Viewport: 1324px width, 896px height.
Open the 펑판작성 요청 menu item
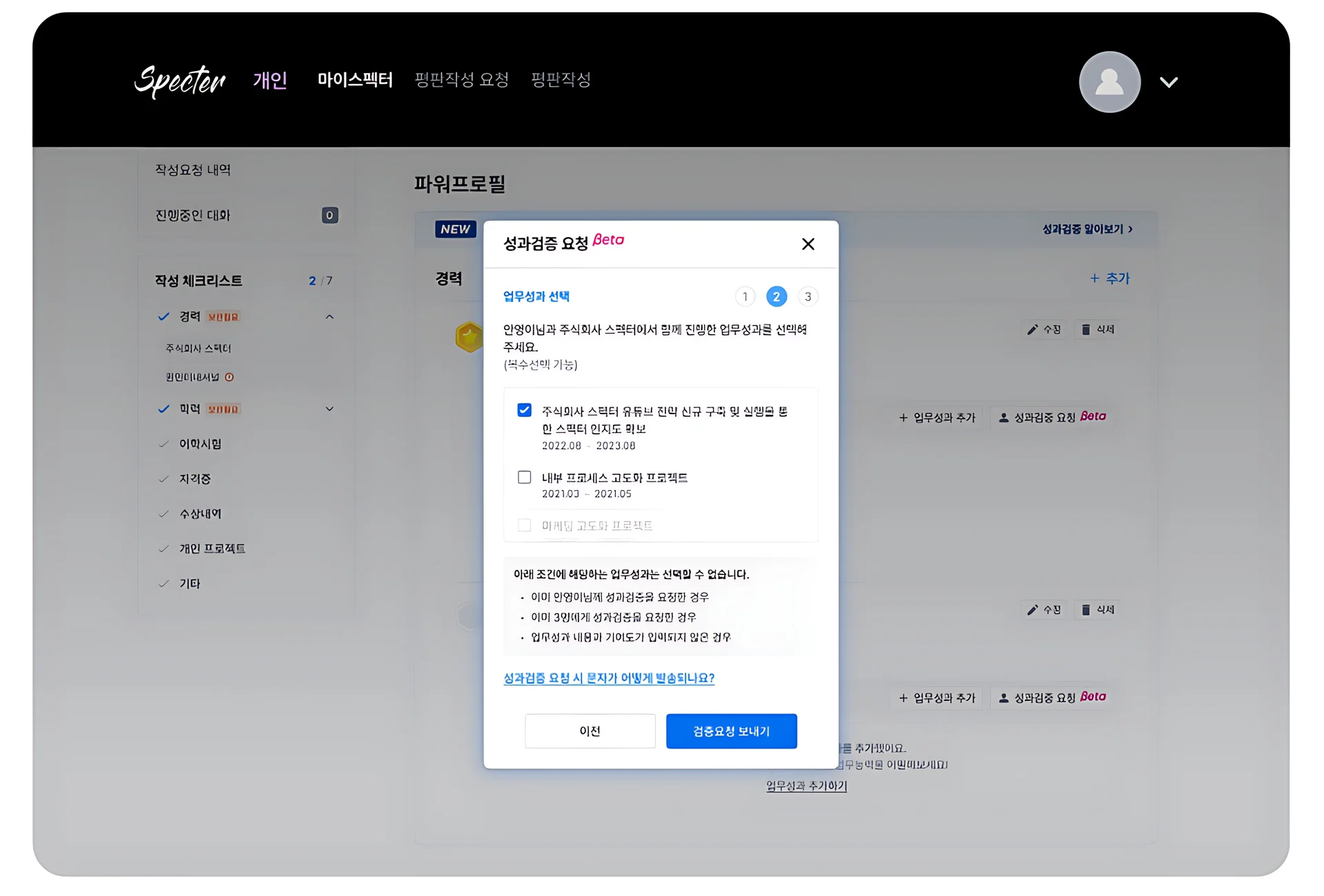461,80
